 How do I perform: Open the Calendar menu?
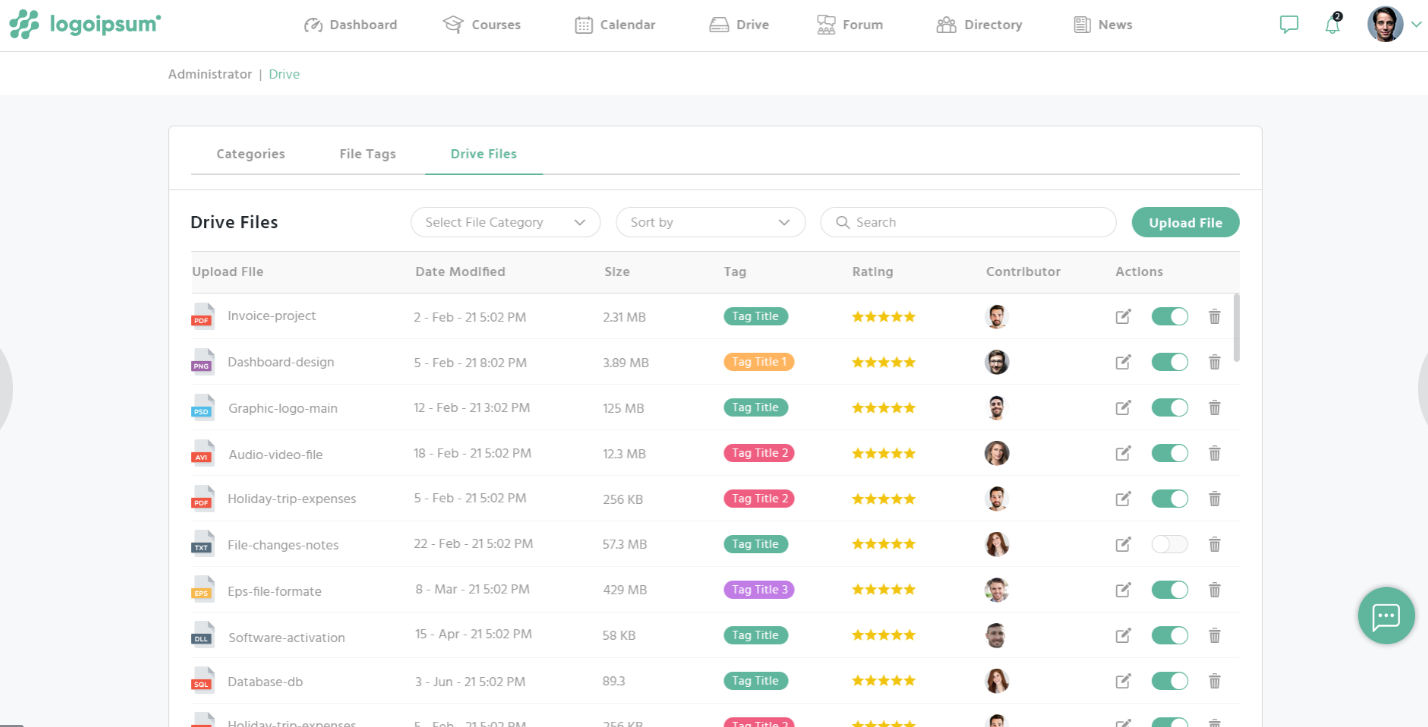point(615,24)
